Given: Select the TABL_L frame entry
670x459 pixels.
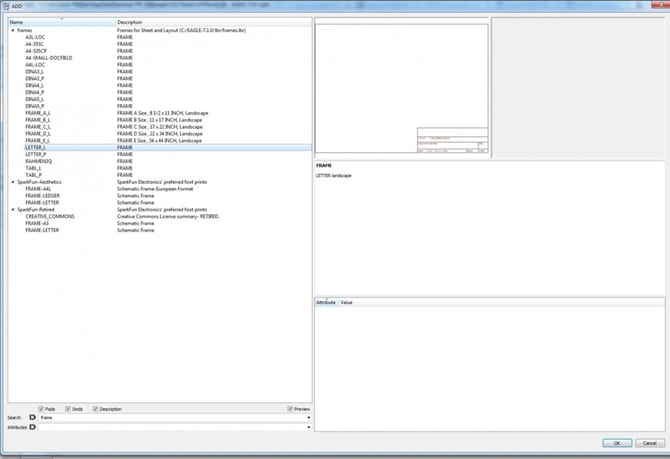Looking at the screenshot, I should (33, 168).
